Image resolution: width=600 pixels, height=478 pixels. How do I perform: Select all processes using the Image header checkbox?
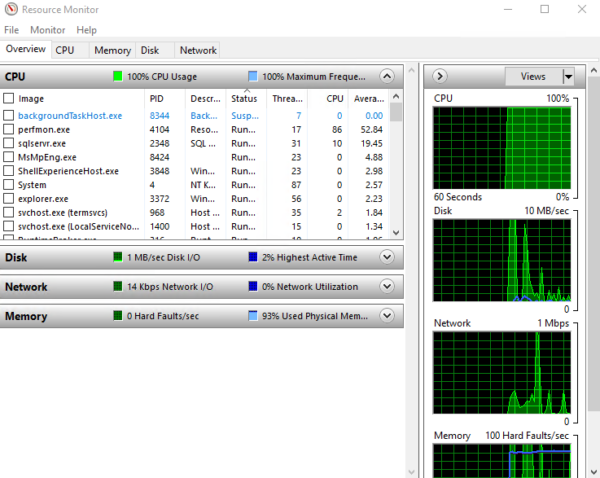[9, 99]
